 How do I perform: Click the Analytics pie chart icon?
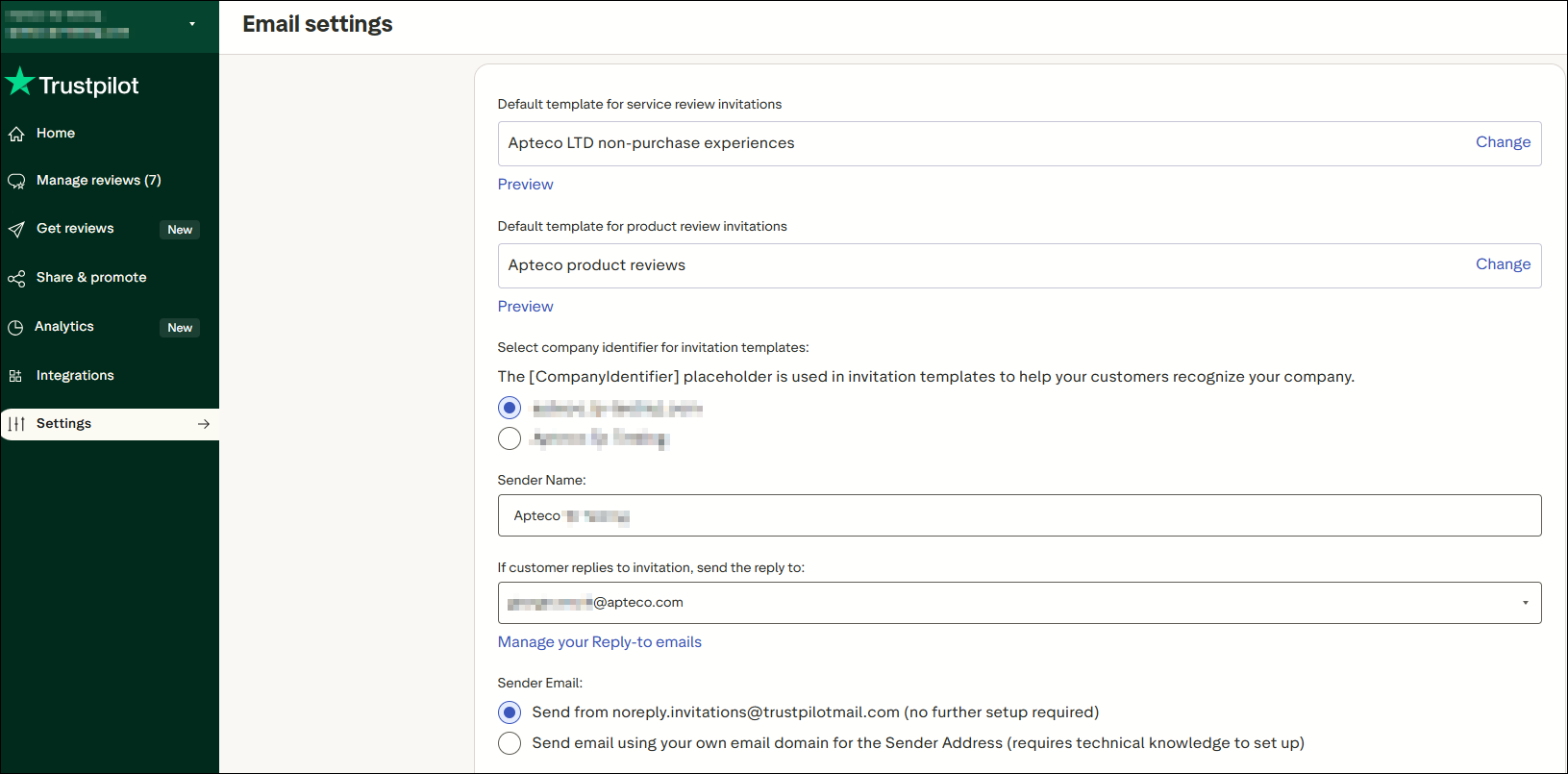[x=15, y=327]
